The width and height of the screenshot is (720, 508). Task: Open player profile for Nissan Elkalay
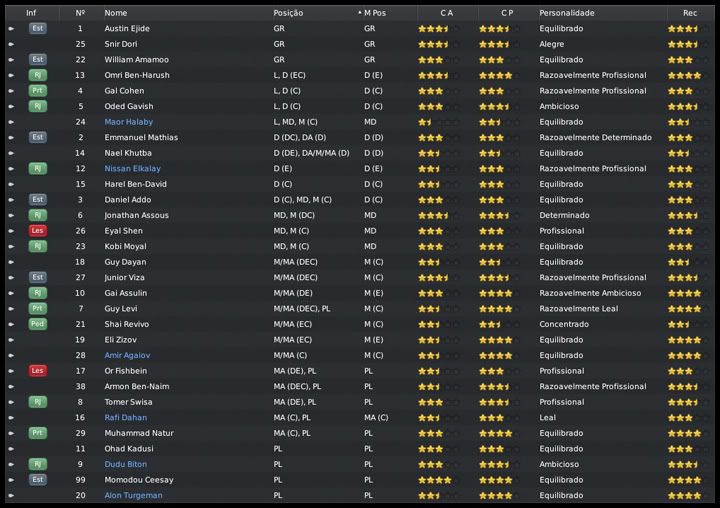click(x=132, y=169)
